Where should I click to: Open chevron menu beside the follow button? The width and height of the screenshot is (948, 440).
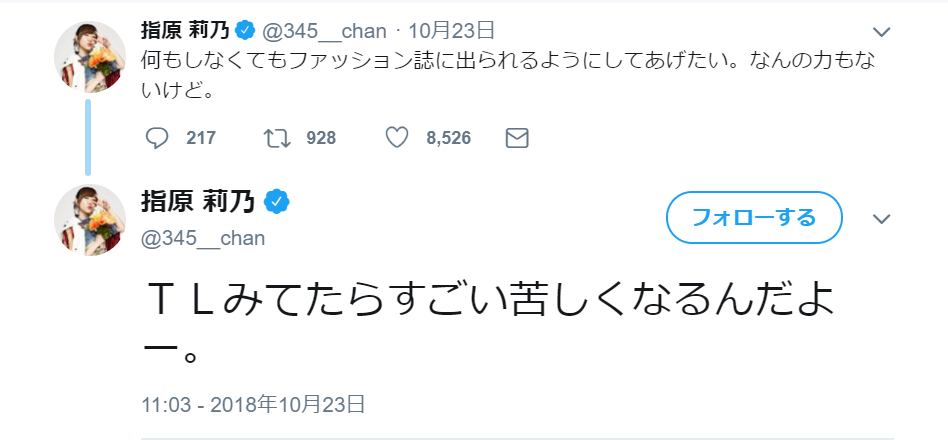[x=881, y=219]
